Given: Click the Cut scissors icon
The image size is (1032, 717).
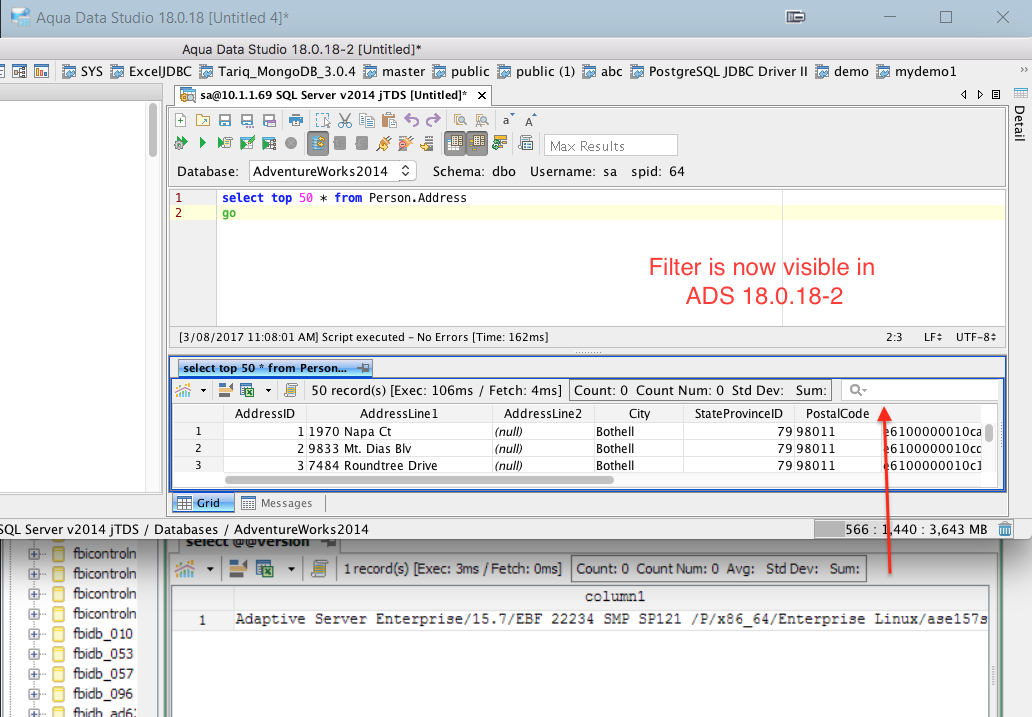Looking at the screenshot, I should [x=345, y=120].
